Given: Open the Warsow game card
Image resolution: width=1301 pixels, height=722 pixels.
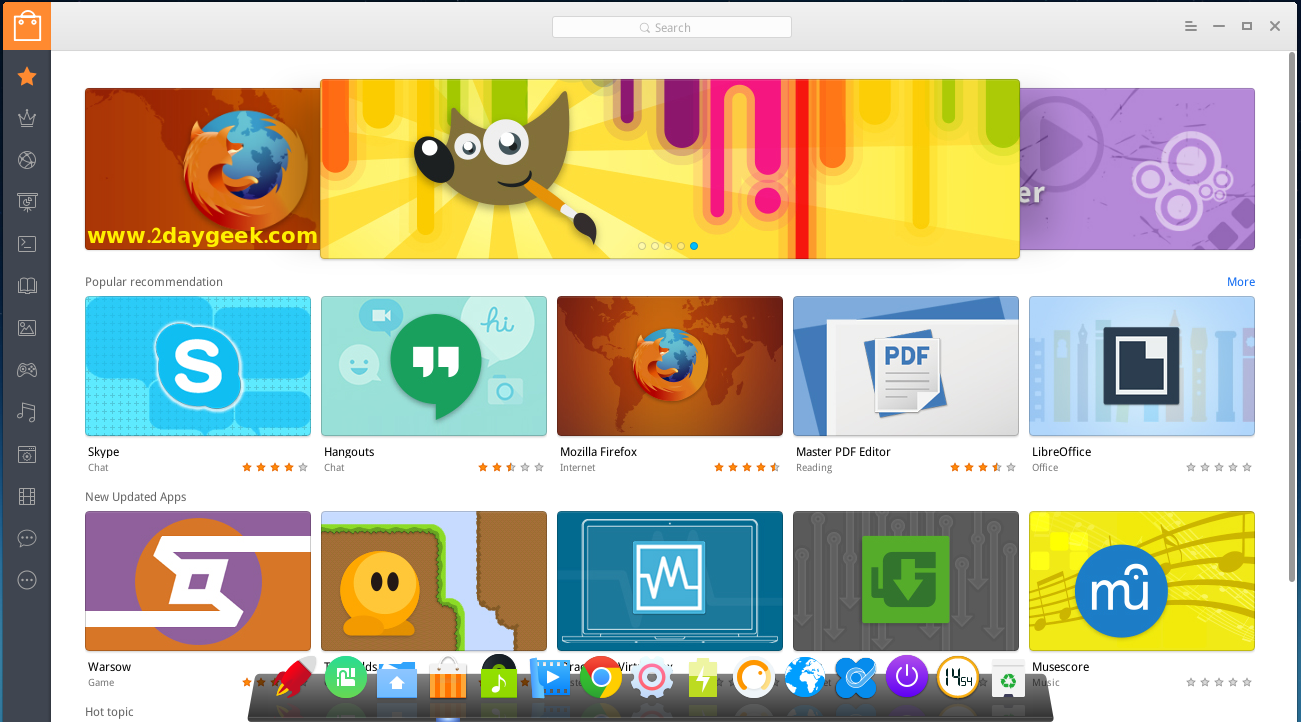Looking at the screenshot, I should pos(198,581).
